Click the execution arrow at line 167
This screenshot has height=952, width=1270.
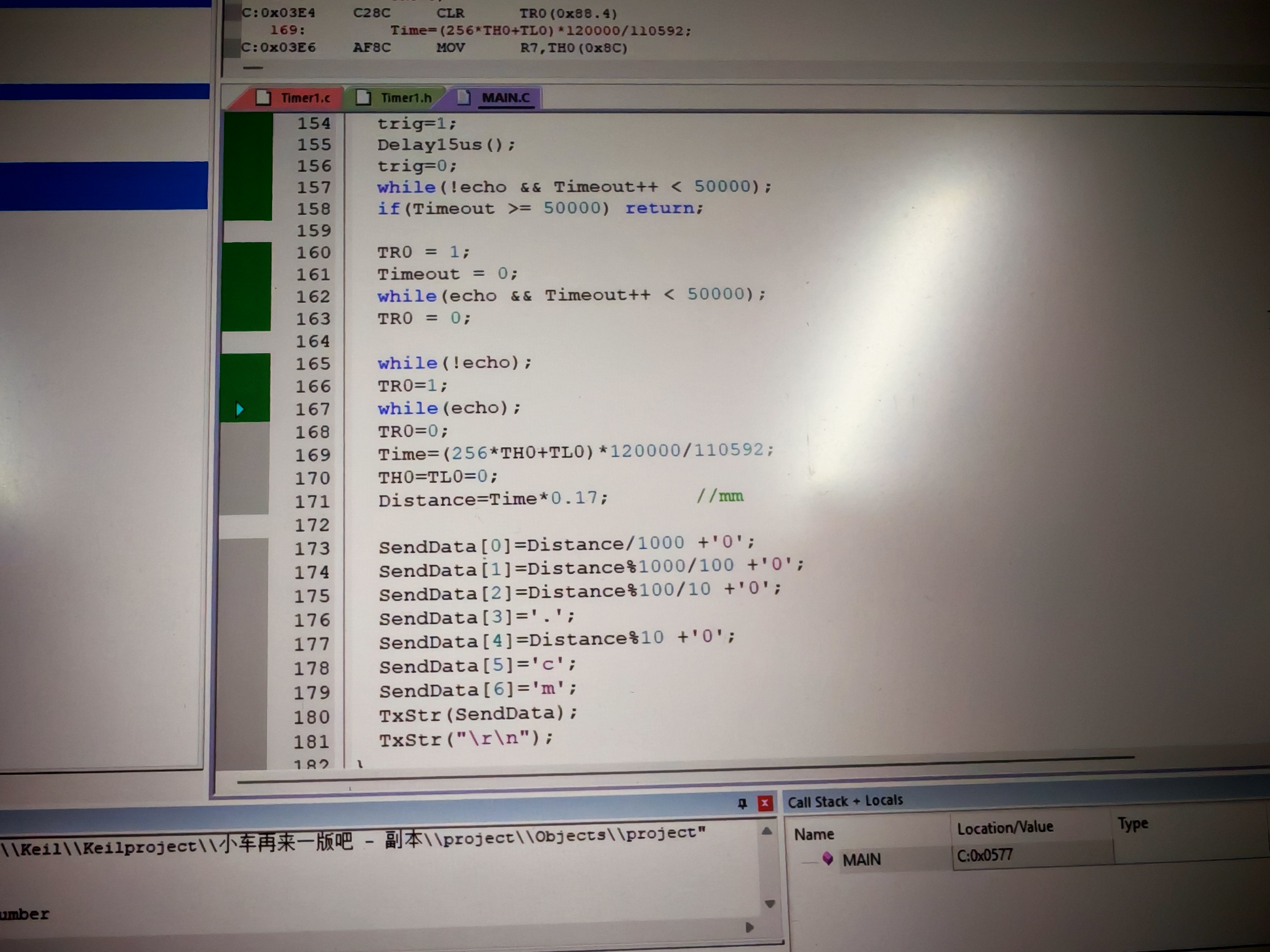pyautogui.click(x=240, y=409)
